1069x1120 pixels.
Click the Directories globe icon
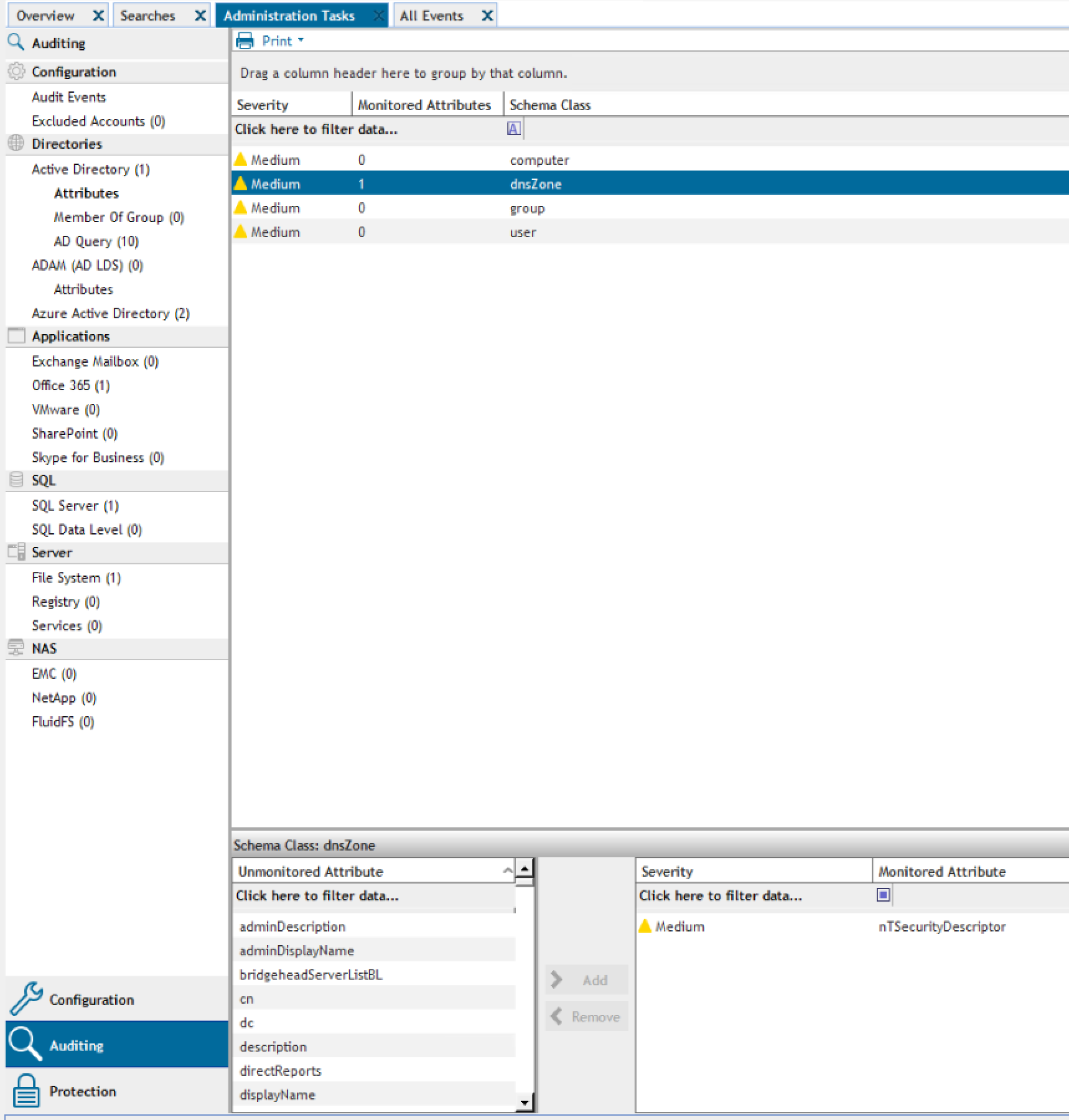click(x=16, y=143)
